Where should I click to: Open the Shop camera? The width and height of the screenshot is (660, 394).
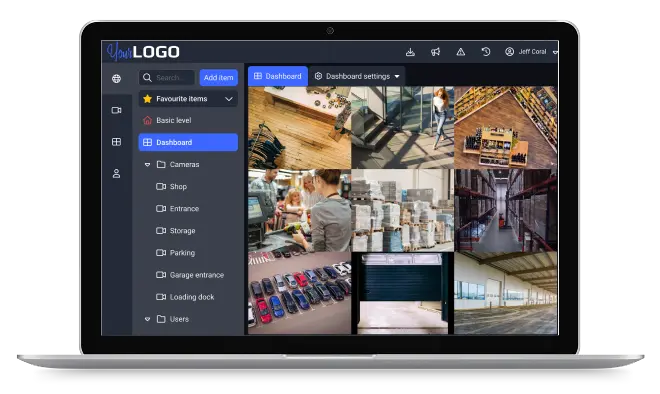(178, 186)
